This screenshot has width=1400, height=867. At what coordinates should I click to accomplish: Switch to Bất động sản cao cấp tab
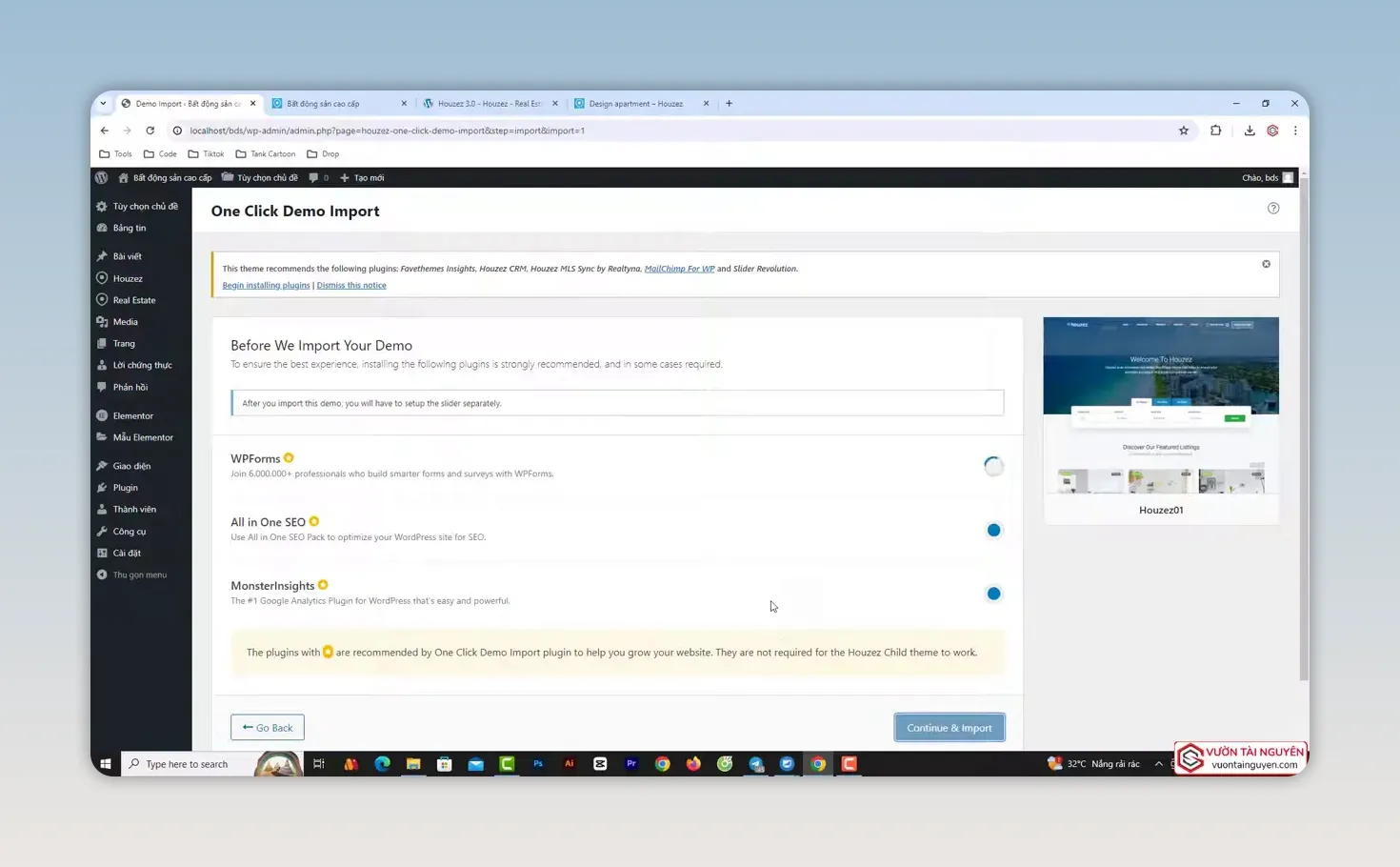pyautogui.click(x=338, y=104)
